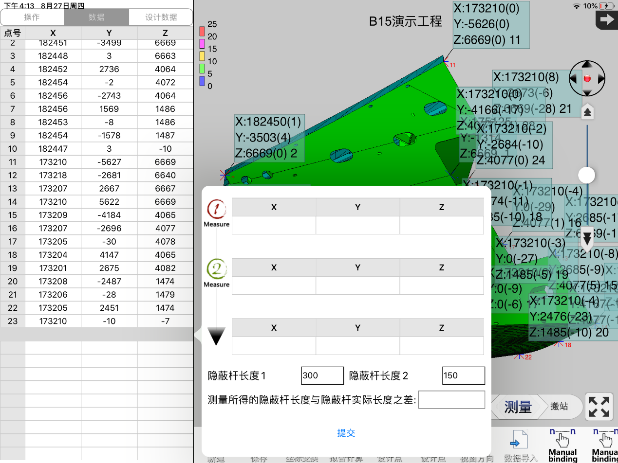Click the zoom-out down arrow below slider
This screenshot has width=618, height=463.
[587, 239]
